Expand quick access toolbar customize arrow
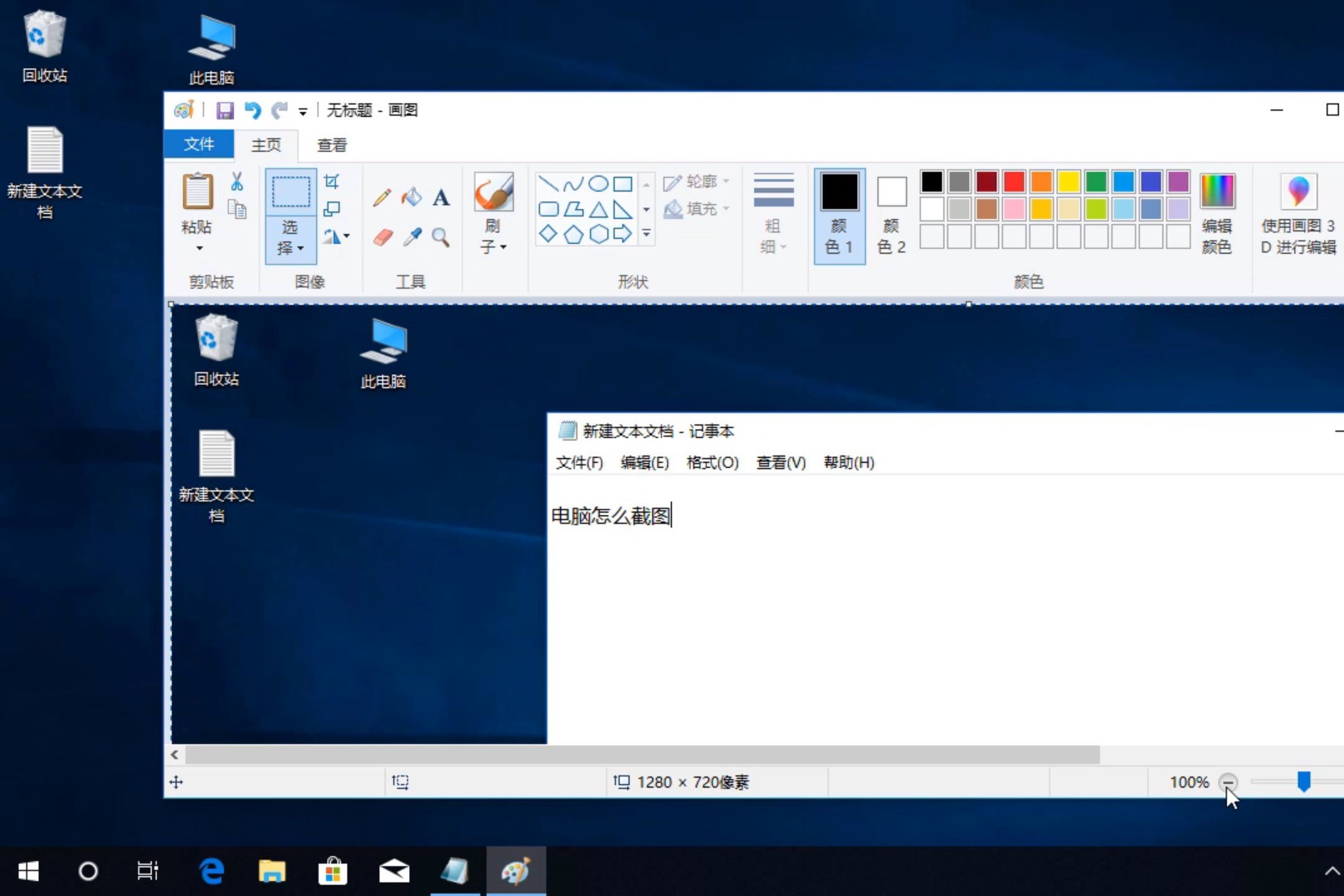1344x896 pixels. (x=303, y=111)
